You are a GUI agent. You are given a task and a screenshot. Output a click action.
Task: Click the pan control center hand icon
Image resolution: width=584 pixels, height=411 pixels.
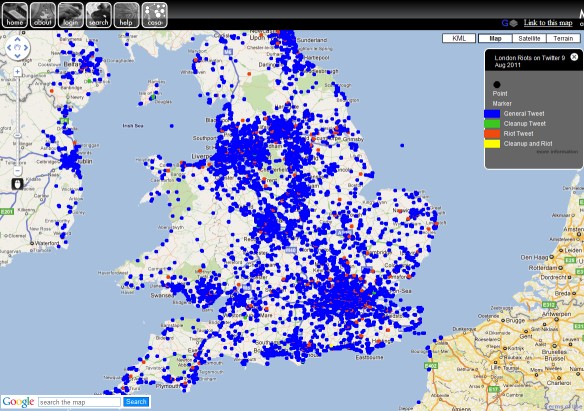click(x=18, y=48)
